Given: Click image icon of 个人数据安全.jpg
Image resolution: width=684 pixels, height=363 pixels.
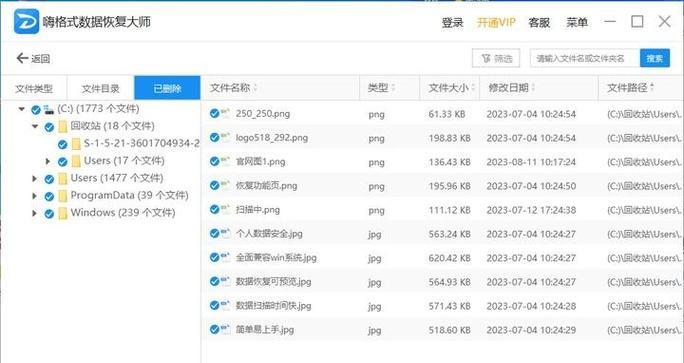Looking at the screenshot, I should point(226,233).
